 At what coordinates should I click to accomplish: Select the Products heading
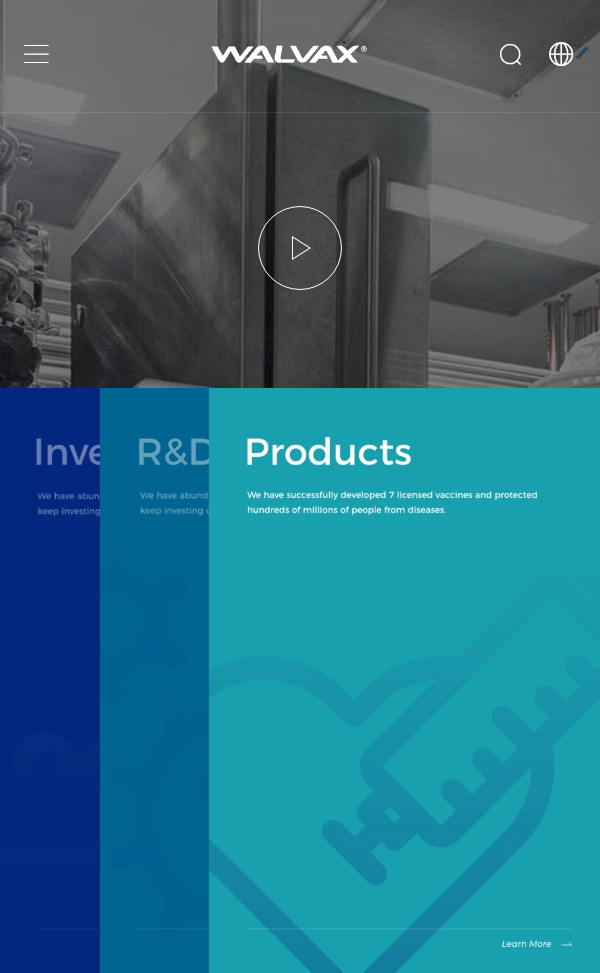(x=328, y=452)
